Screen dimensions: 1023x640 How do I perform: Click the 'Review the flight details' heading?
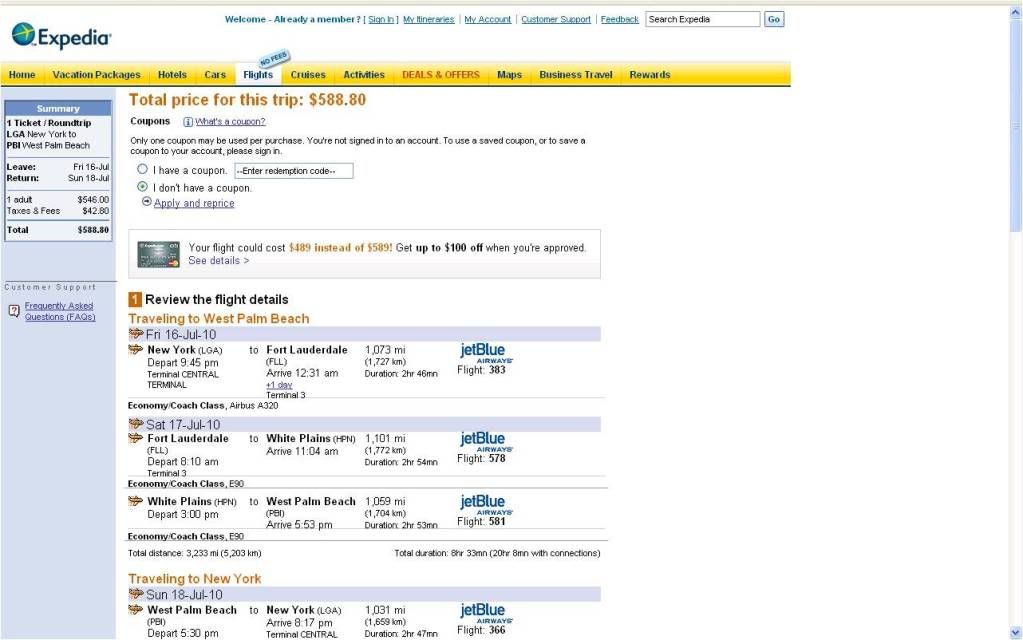217,299
